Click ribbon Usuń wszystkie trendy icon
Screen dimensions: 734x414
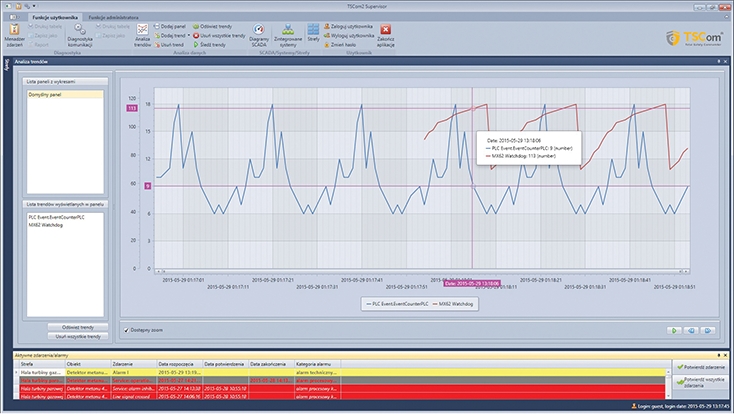click(x=196, y=36)
